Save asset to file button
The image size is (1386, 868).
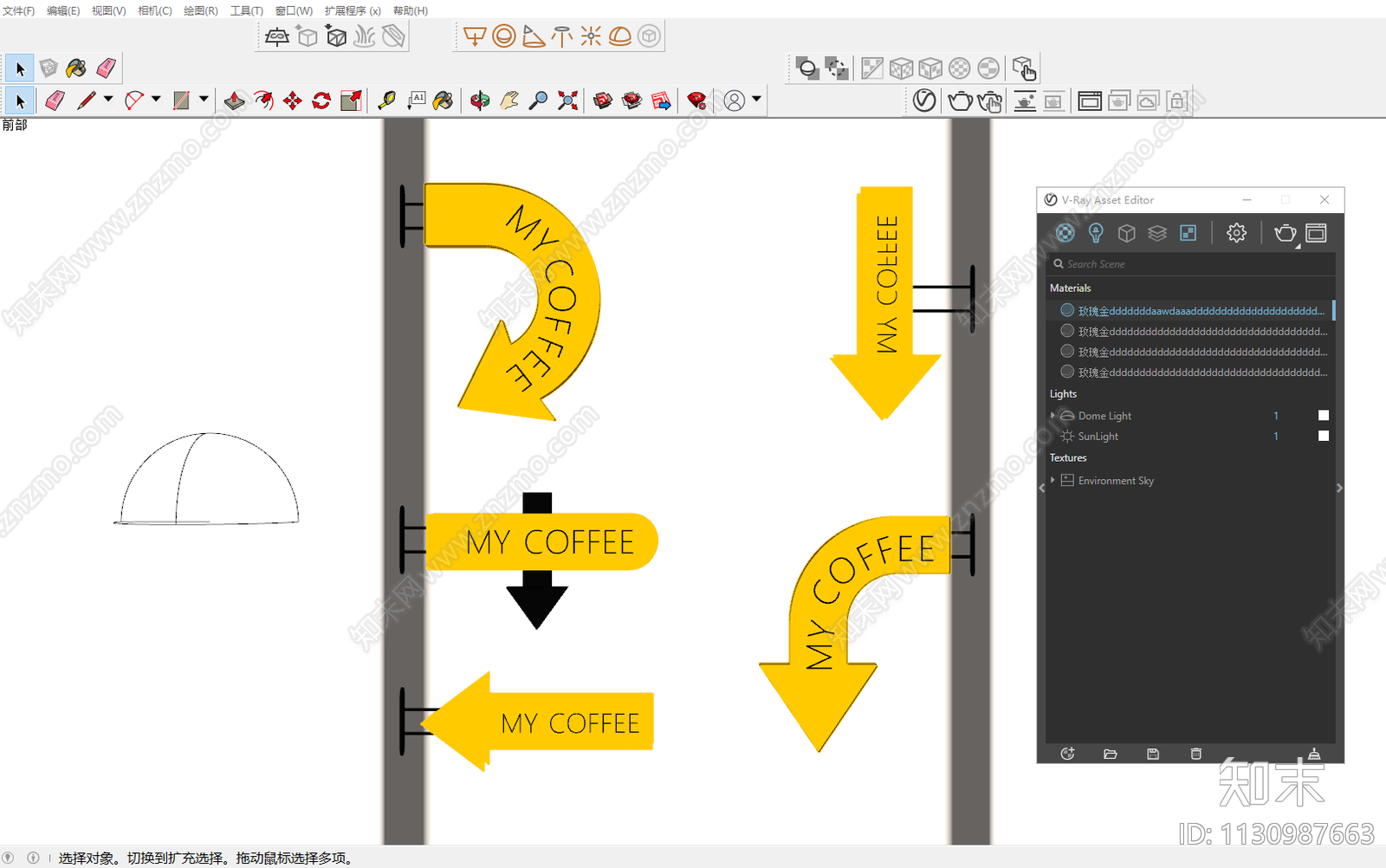click(x=1153, y=754)
